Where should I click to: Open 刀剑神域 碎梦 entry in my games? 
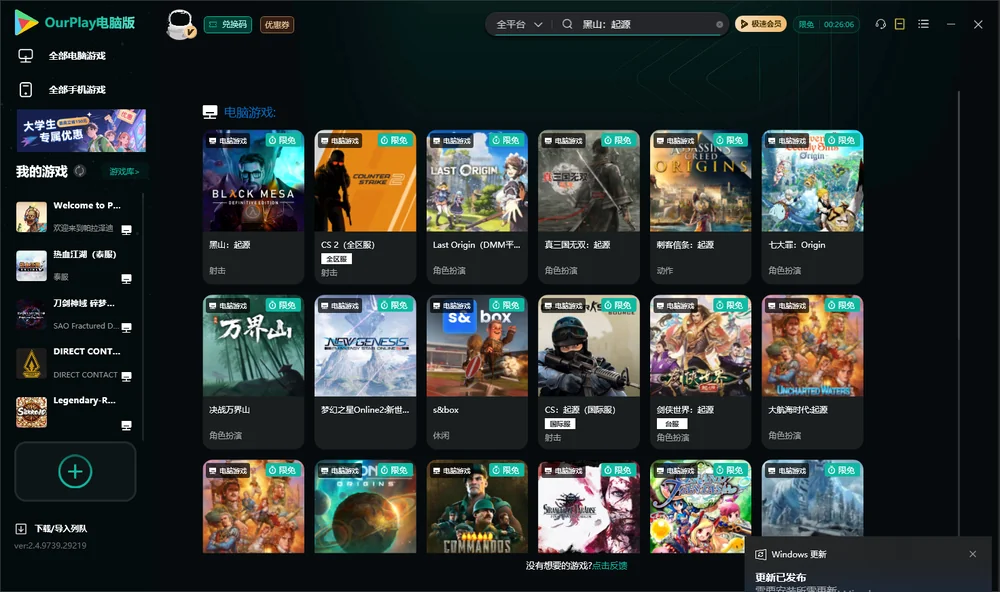pos(75,314)
